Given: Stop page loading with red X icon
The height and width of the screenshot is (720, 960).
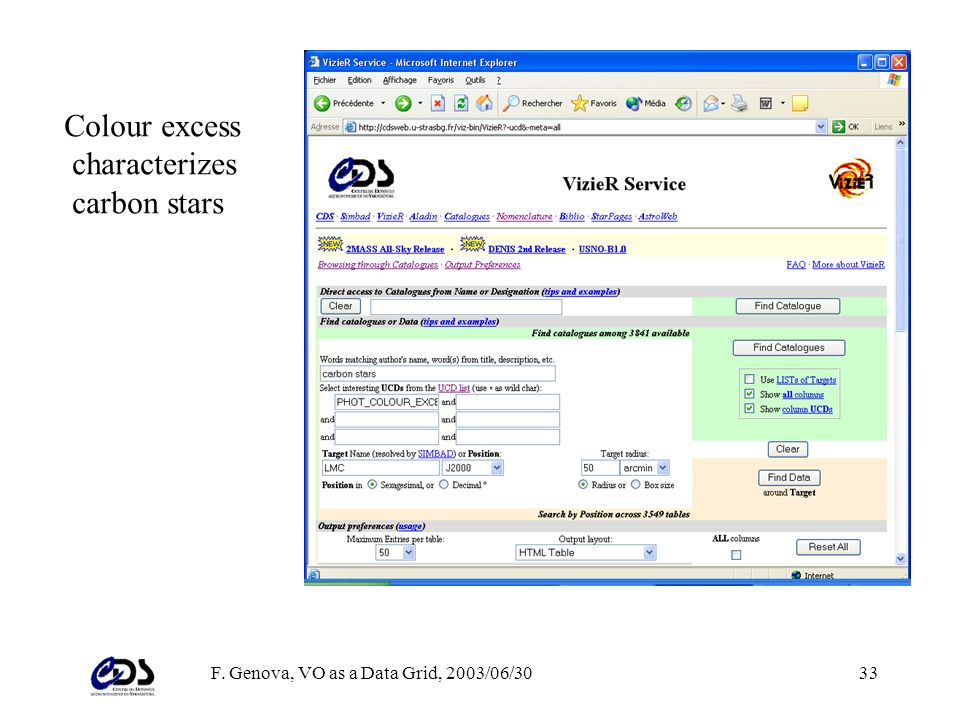Looking at the screenshot, I should [437, 103].
